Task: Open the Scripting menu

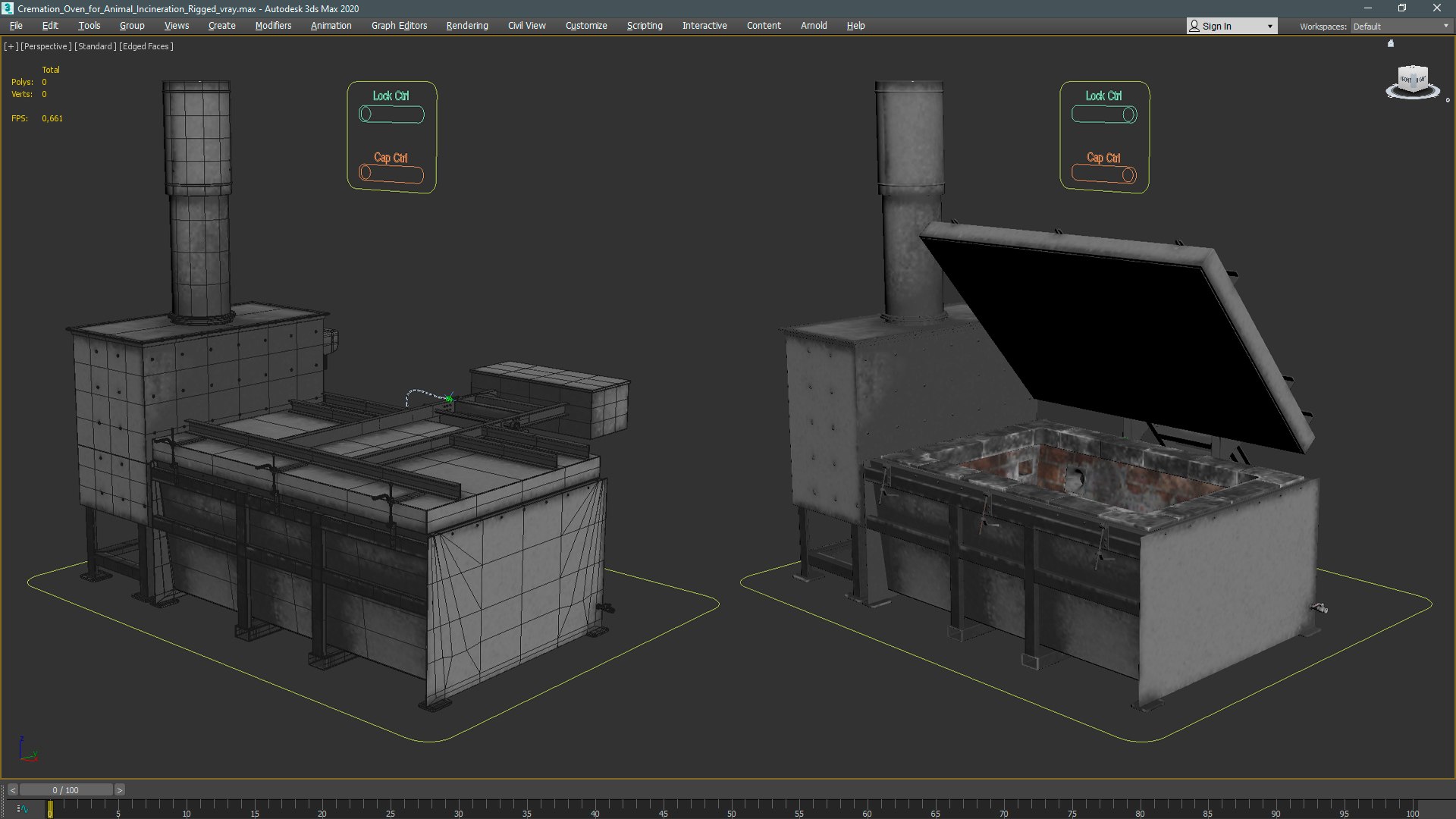Action: (x=645, y=25)
